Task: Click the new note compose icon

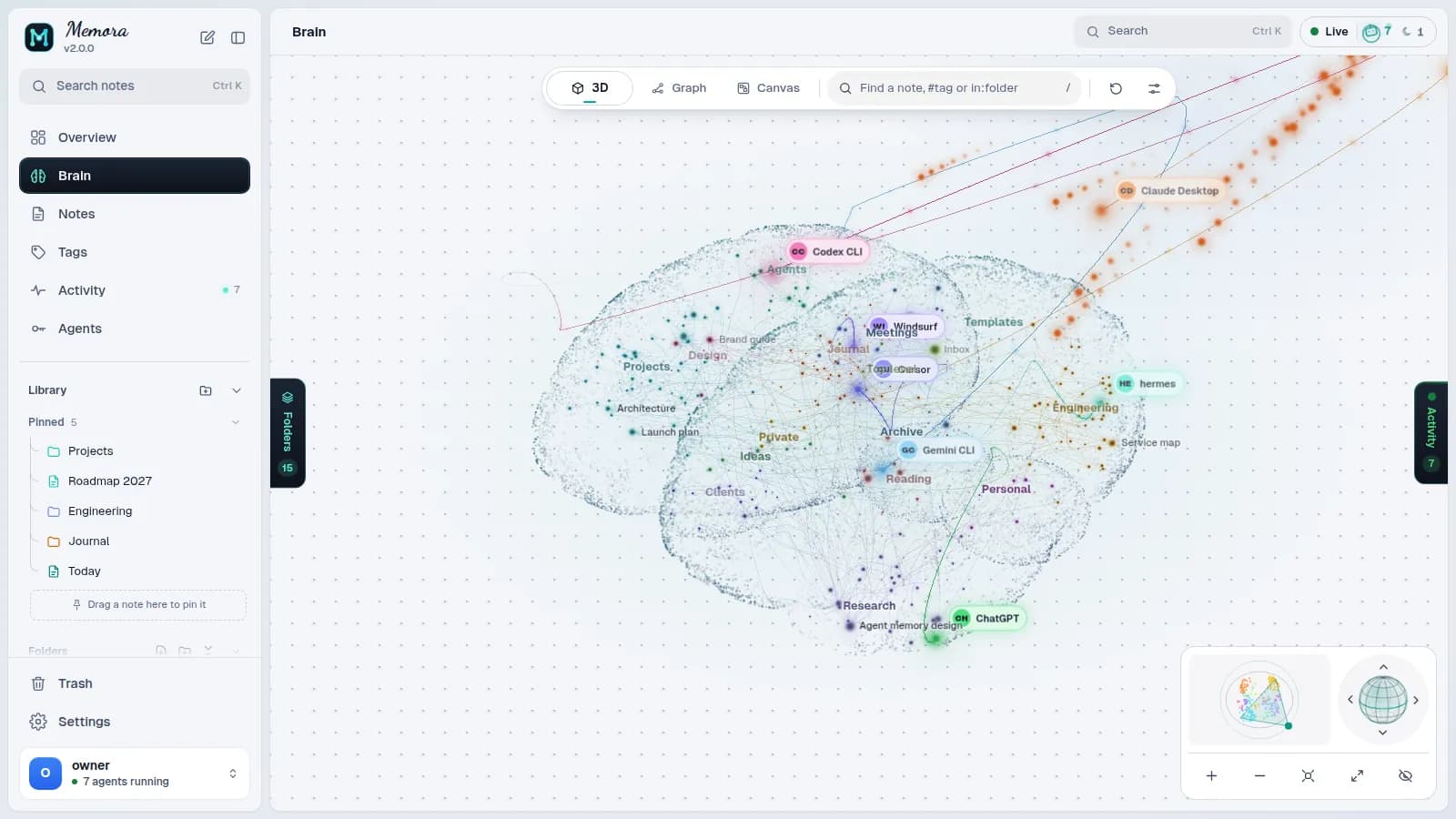Action: 207,37
